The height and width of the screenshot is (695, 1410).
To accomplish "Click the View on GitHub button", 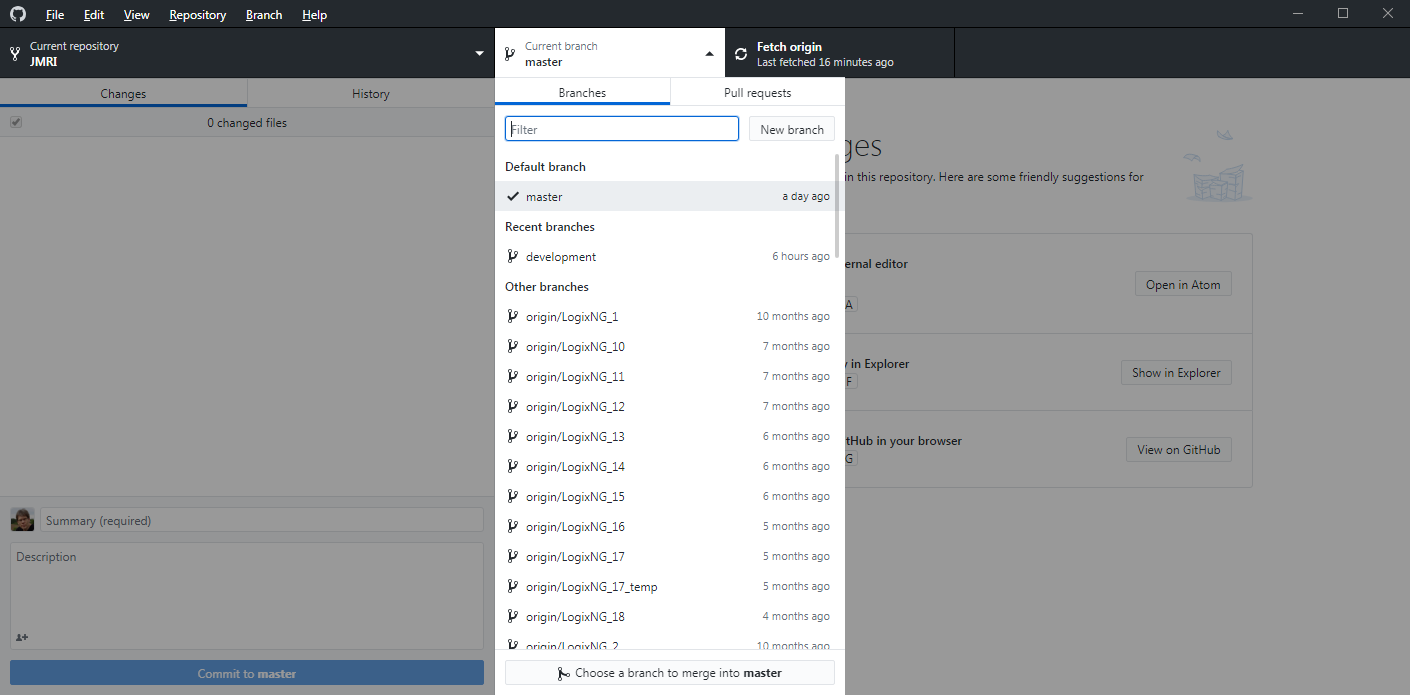I will (1178, 450).
